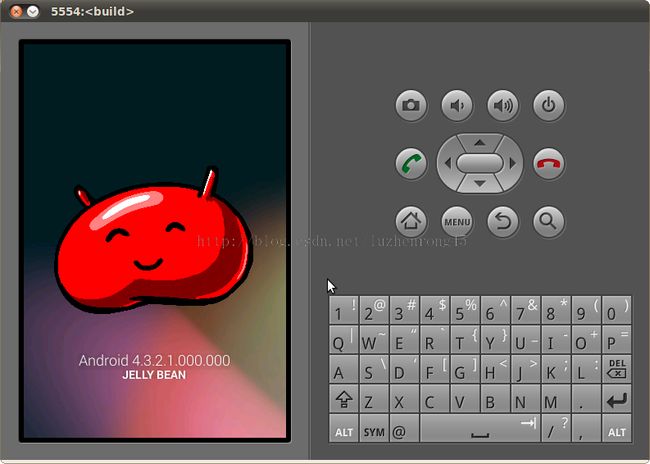Screen dimensions: 650x464
Task: Click the emulator MENU button
Action: click(457, 222)
